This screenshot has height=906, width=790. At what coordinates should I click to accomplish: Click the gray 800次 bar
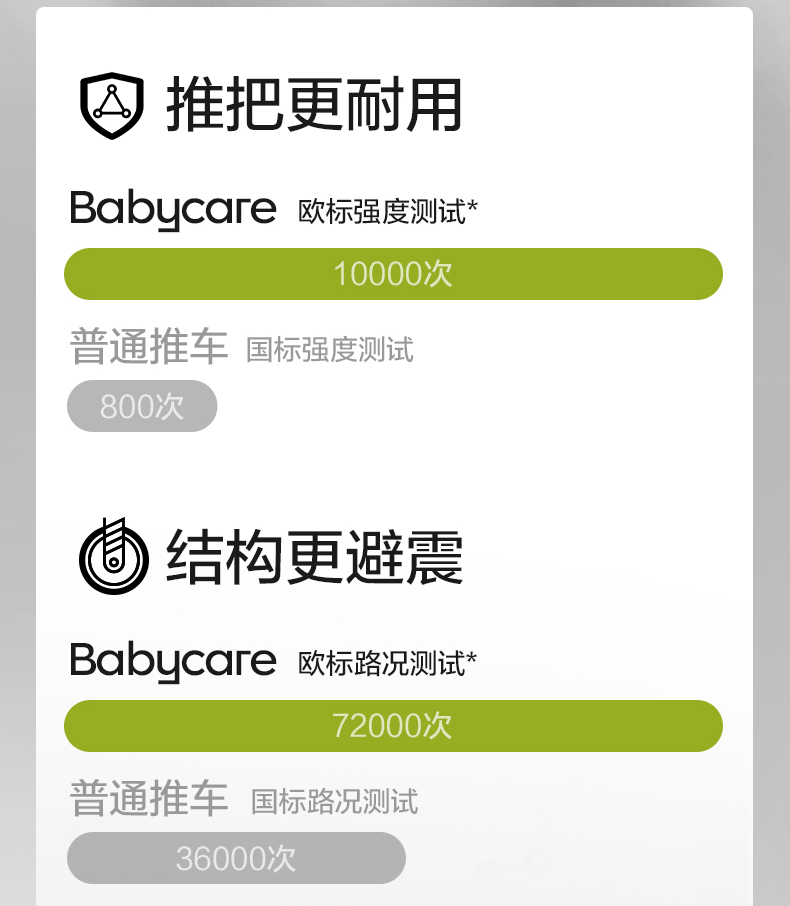[142, 406]
